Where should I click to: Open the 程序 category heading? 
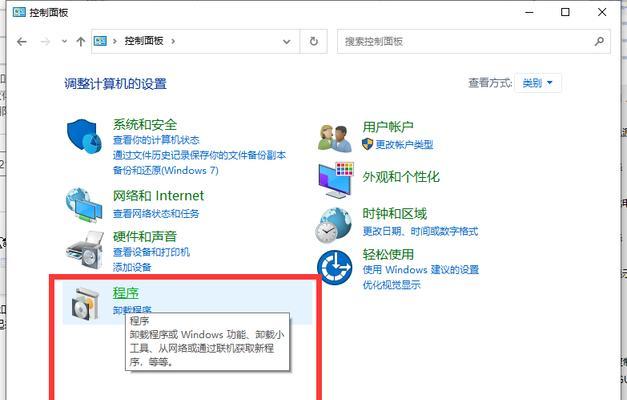pos(126,293)
